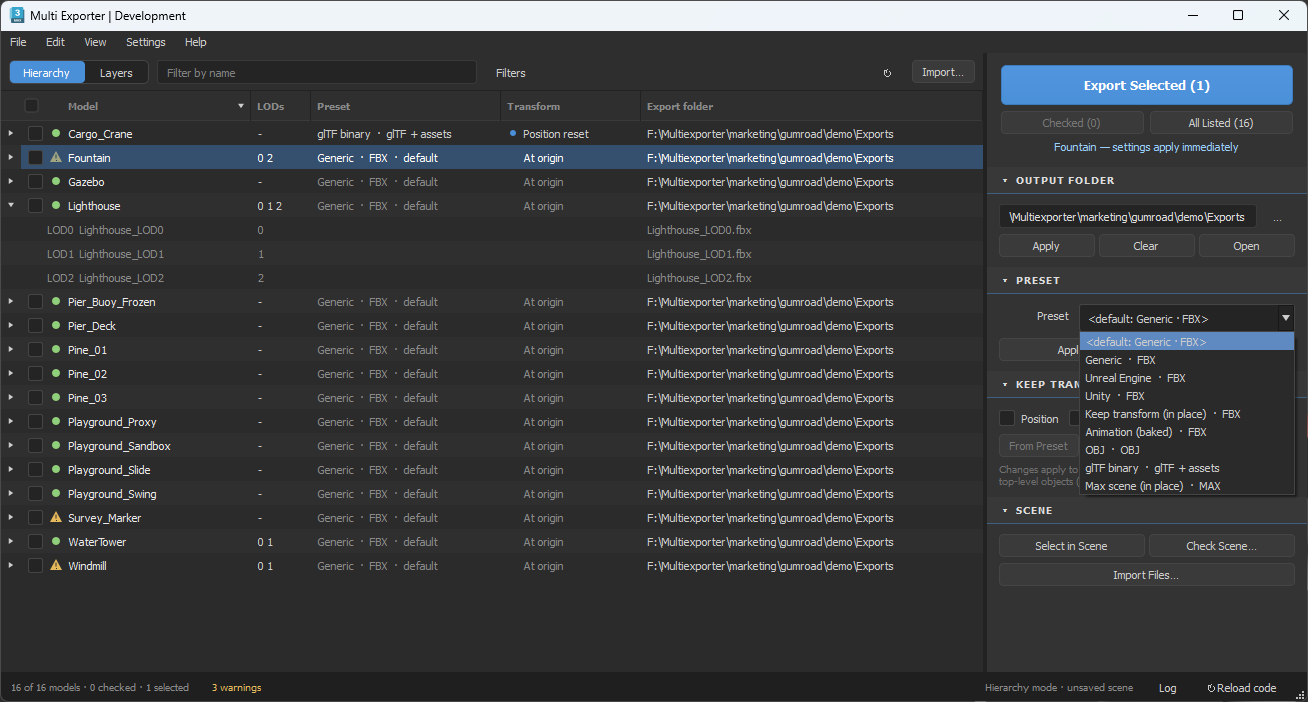The image size is (1308, 702).
Task: Click Check Scene... button
Action: pyautogui.click(x=1221, y=546)
